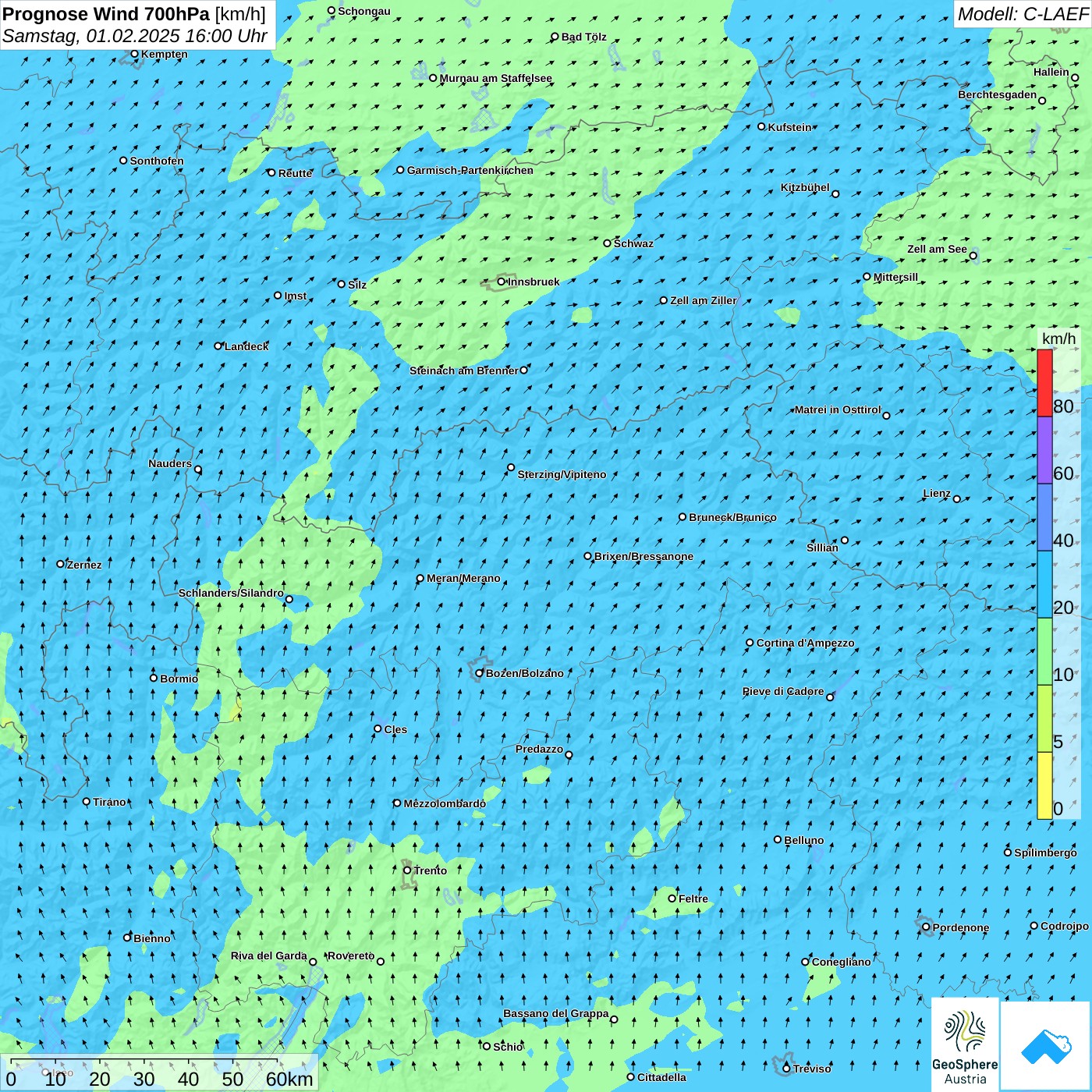Select the Zell am See label
Image resolution: width=1092 pixels, height=1092 pixels.
[x=937, y=249]
